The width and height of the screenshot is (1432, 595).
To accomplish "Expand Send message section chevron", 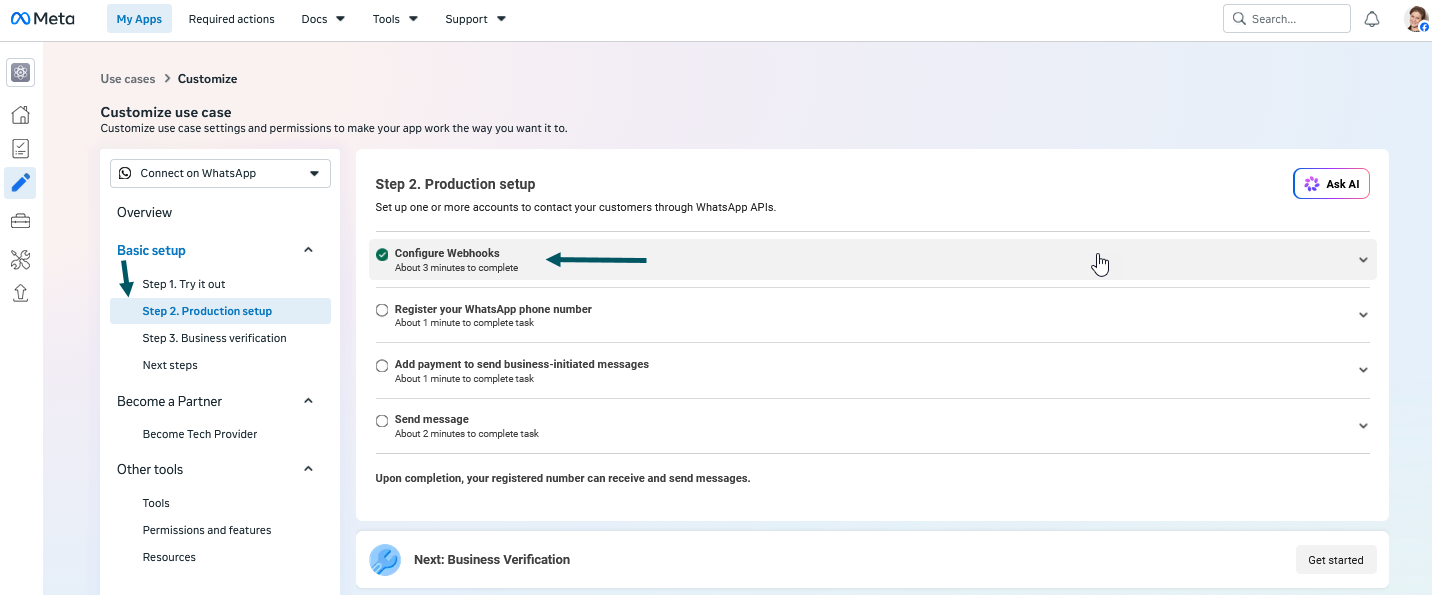I will (x=1363, y=426).
